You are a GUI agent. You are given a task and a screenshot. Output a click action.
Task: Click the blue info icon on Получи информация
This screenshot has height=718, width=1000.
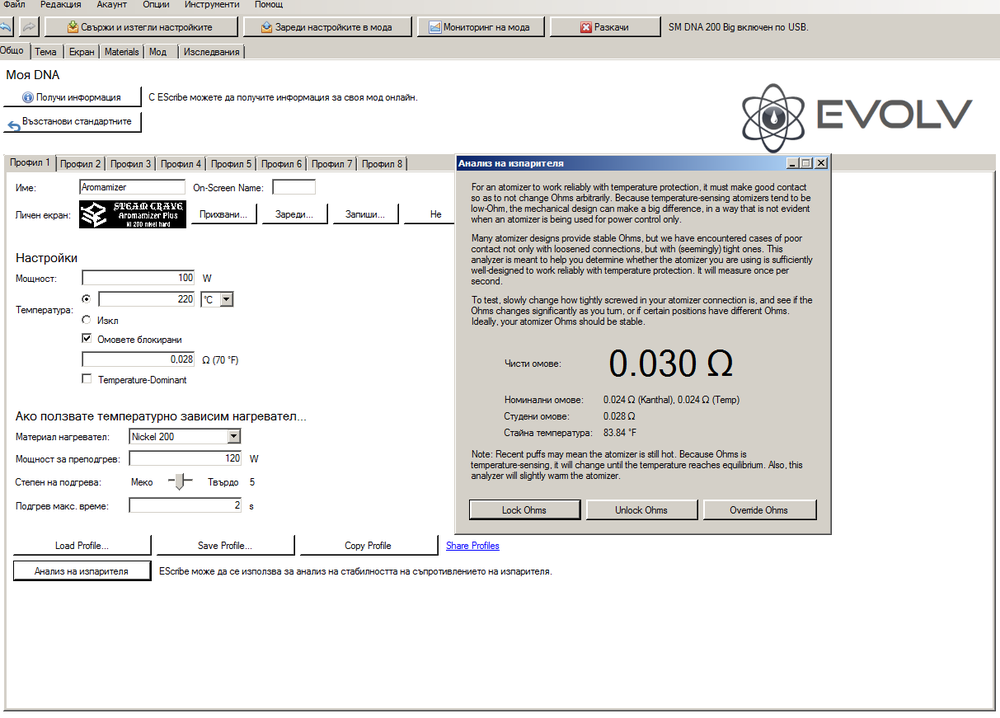pyautogui.click(x=27, y=98)
